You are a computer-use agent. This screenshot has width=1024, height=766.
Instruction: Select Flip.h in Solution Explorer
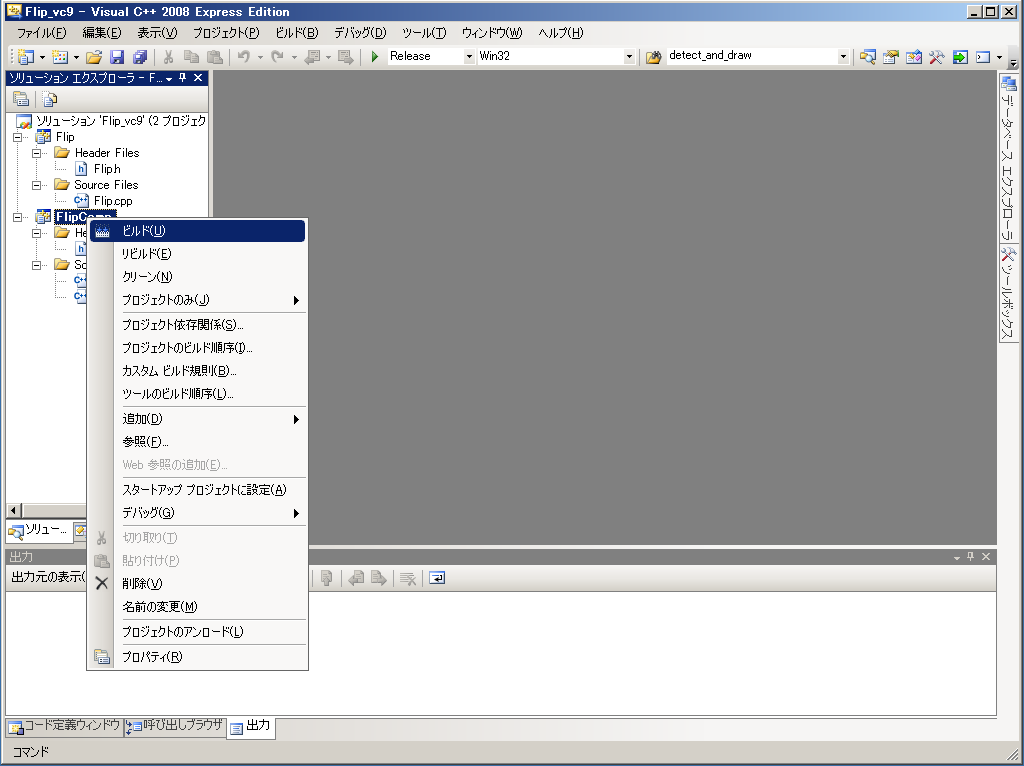pyautogui.click(x=106, y=169)
